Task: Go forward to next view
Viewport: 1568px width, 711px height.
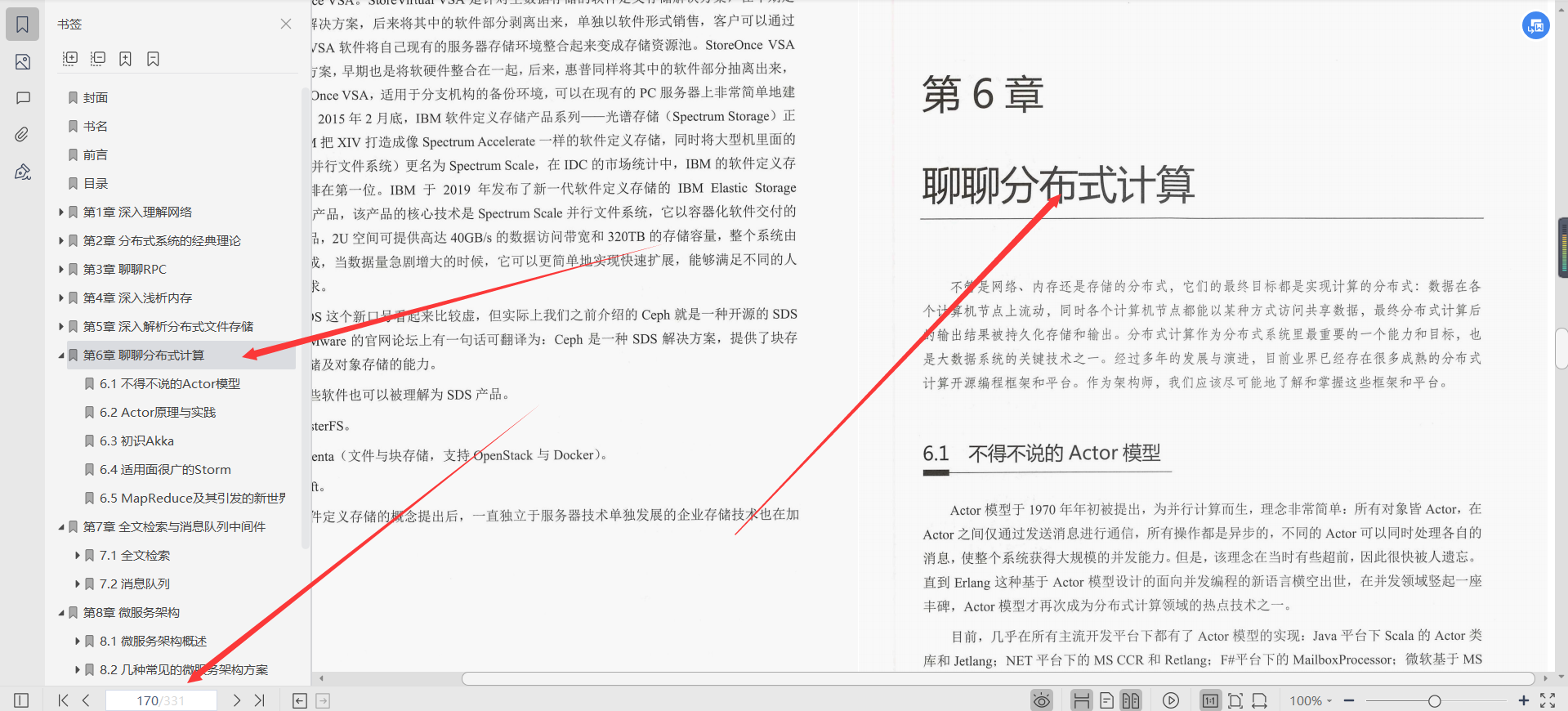Action: 323,700
